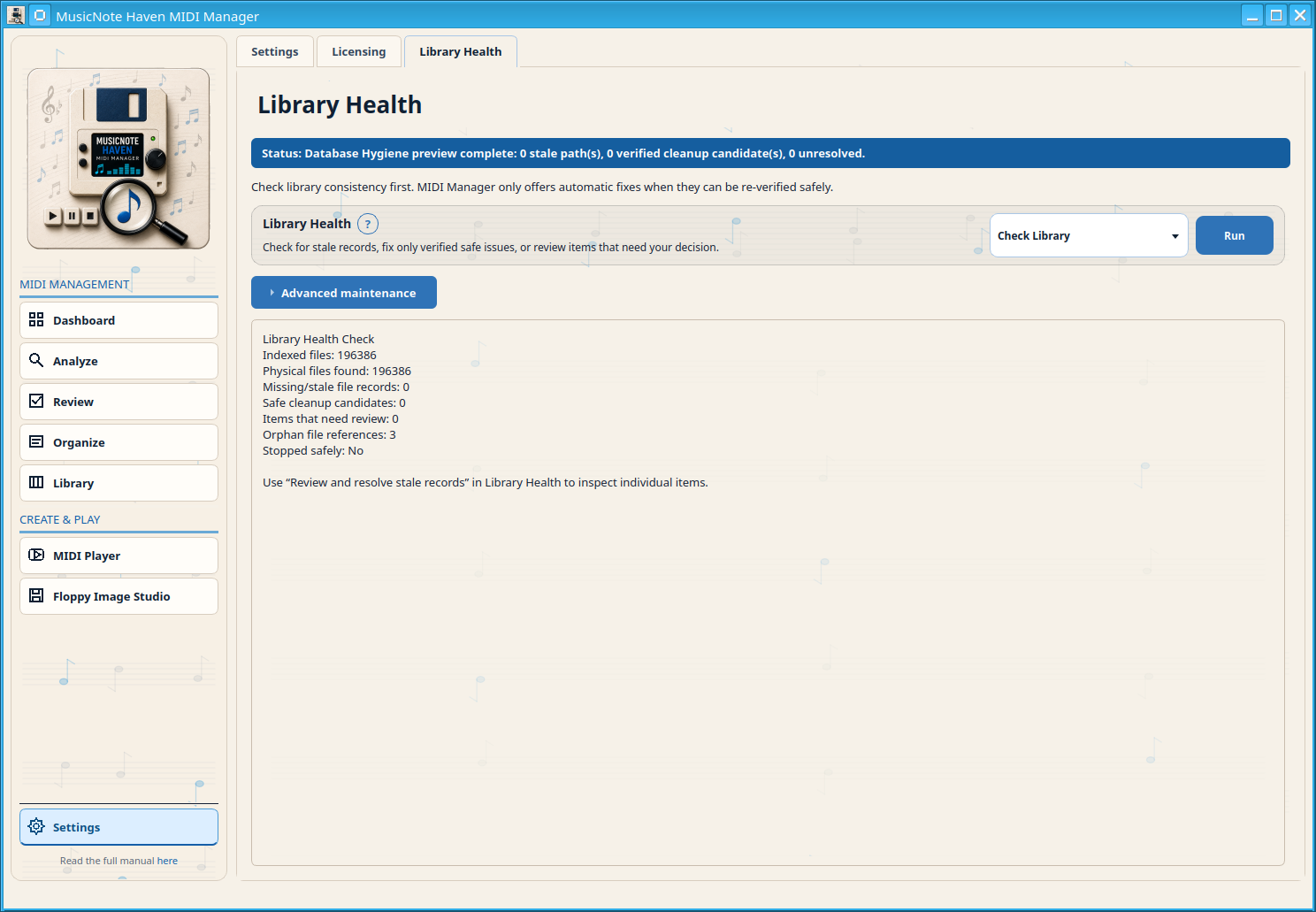Click the Review checkmark icon
1316x912 pixels.
tap(36, 401)
